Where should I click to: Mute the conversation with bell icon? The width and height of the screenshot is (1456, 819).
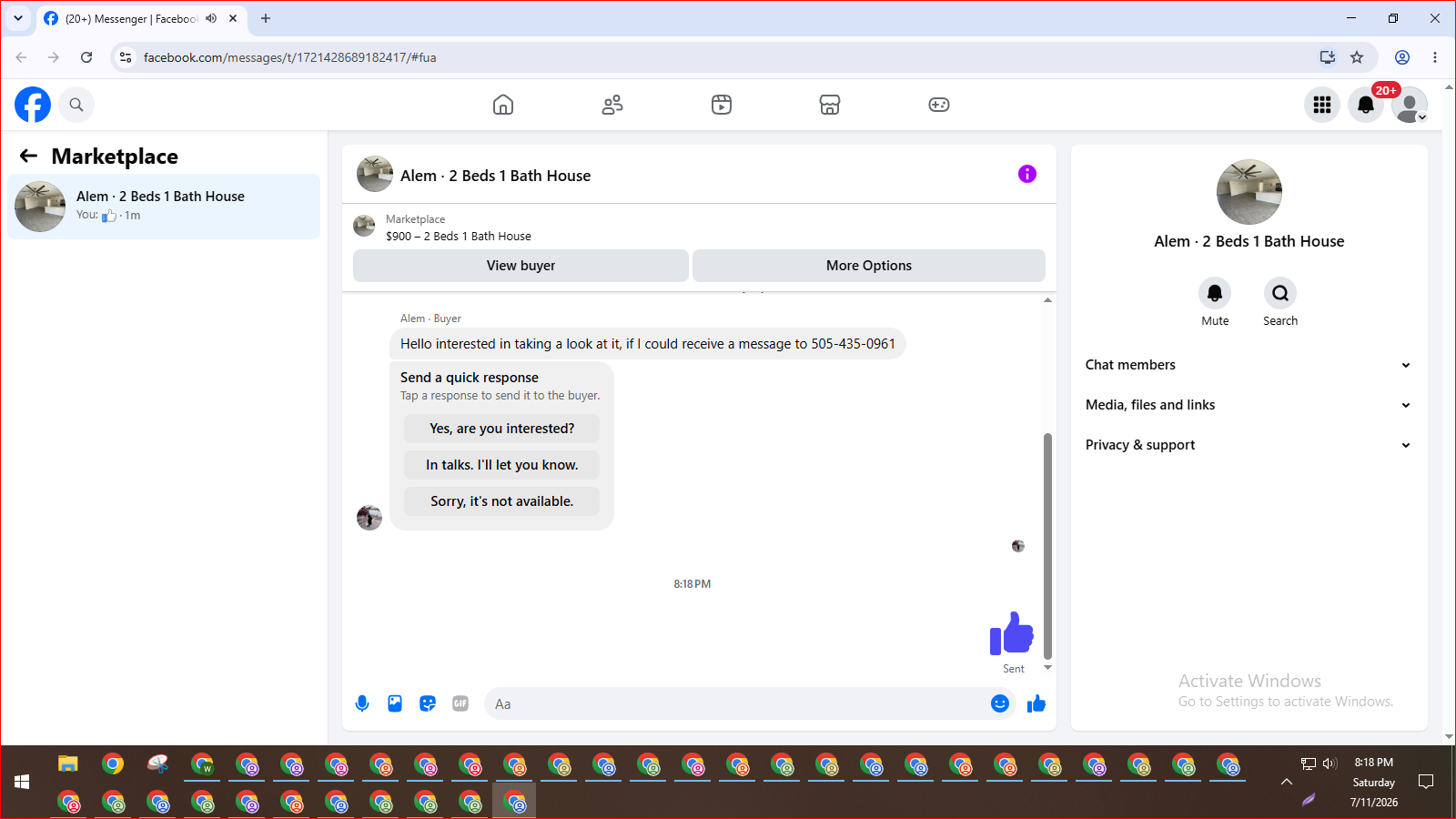(1215, 293)
